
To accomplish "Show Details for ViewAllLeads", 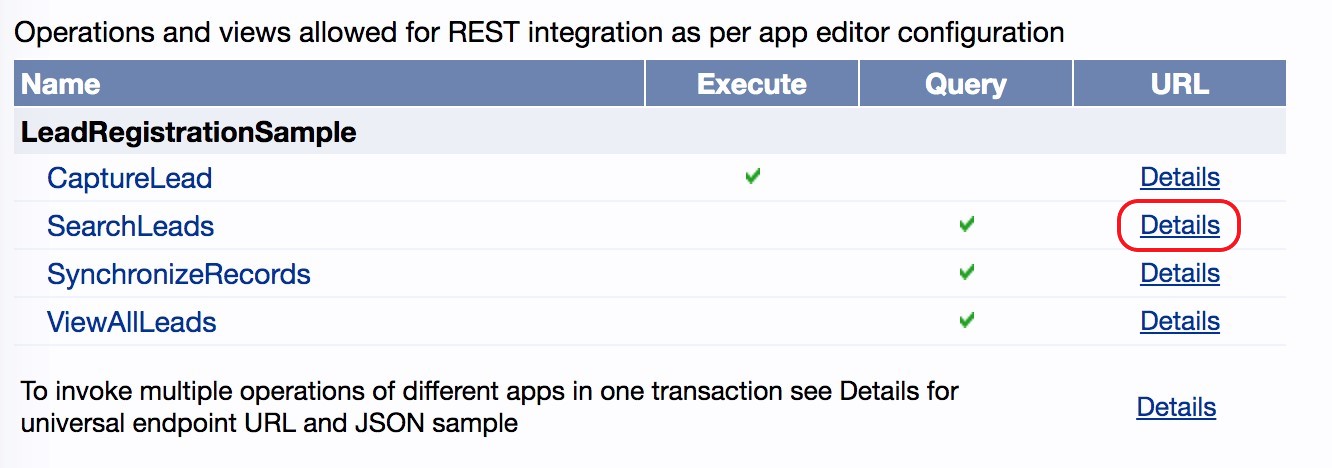I will click(1180, 321).
